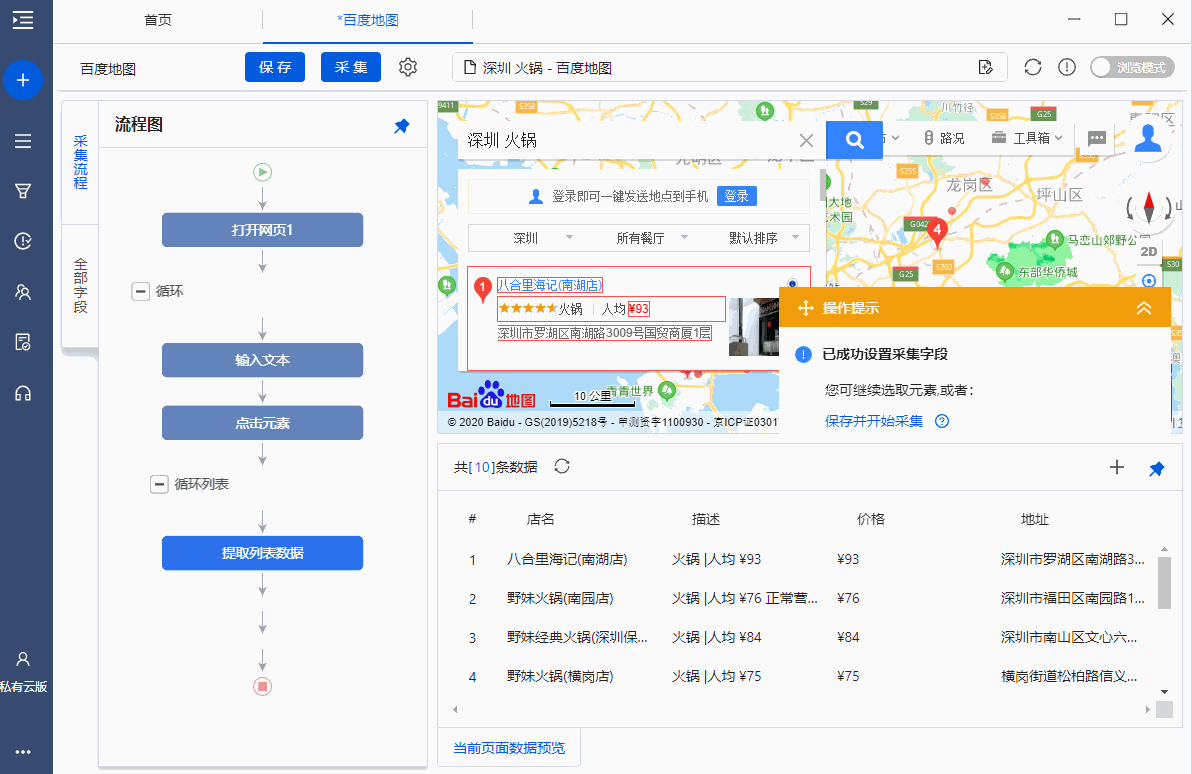Click the data table horizontal scrollbar right arrow
Image resolution: width=1192 pixels, height=774 pixels.
(1147, 709)
